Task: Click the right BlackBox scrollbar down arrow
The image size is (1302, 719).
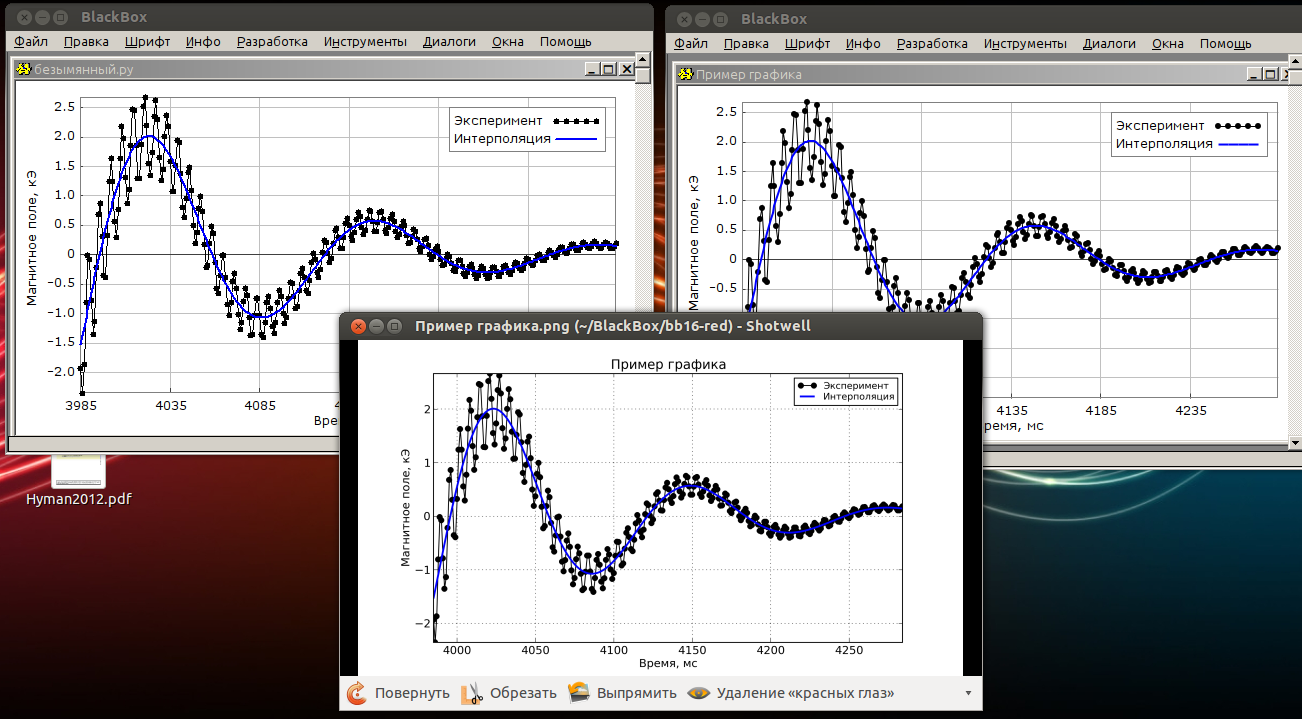Action: [1295, 443]
